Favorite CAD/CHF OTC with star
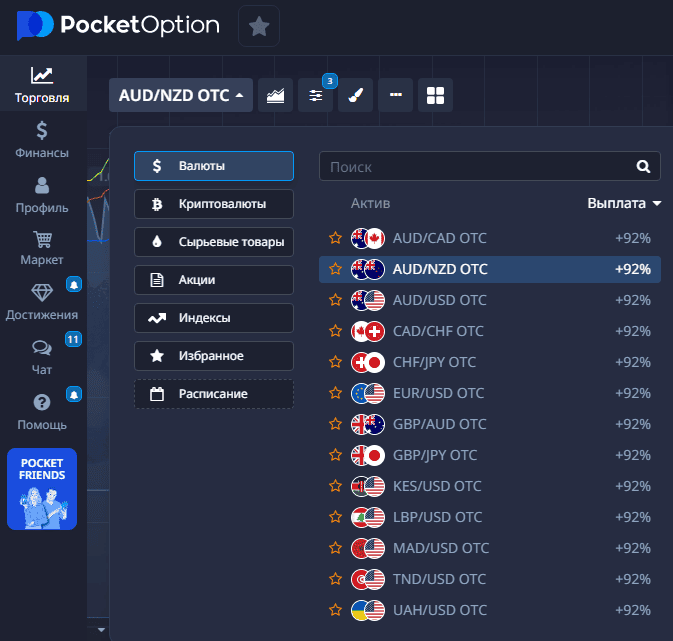 [x=335, y=331]
